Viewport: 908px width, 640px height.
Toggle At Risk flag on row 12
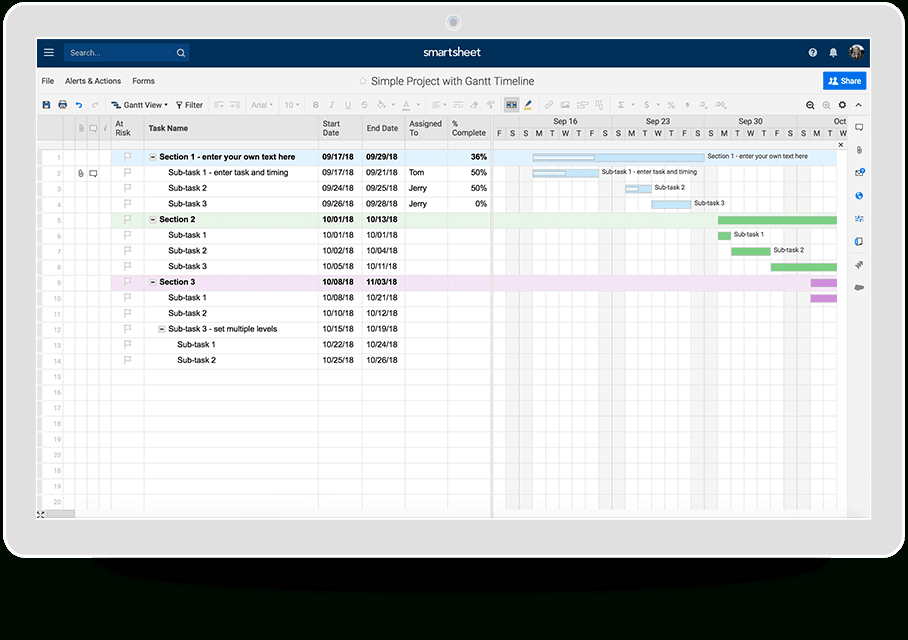(x=127, y=328)
